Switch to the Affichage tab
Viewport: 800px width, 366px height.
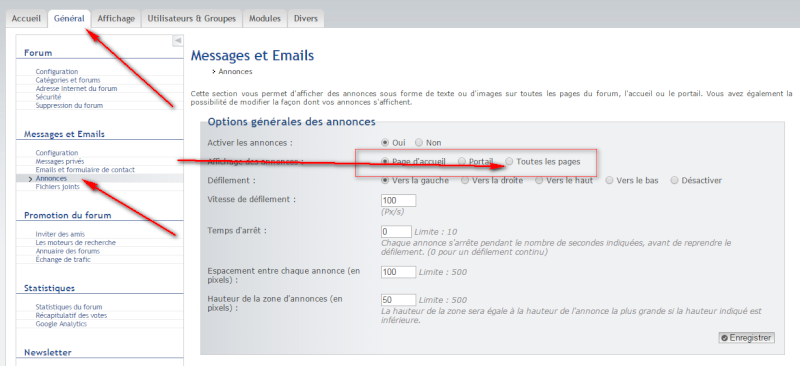tap(116, 18)
